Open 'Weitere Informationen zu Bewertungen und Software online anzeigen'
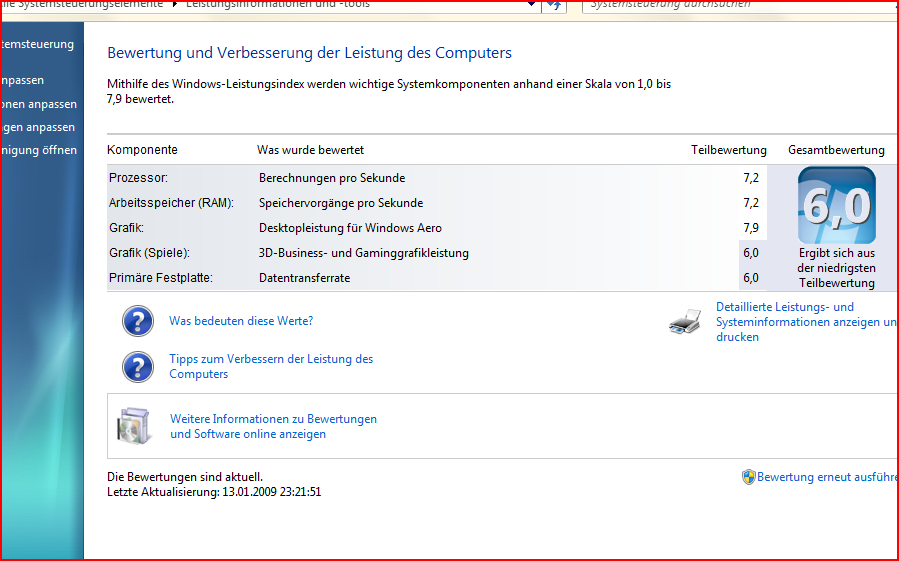The width and height of the screenshot is (899, 561). tap(273, 426)
